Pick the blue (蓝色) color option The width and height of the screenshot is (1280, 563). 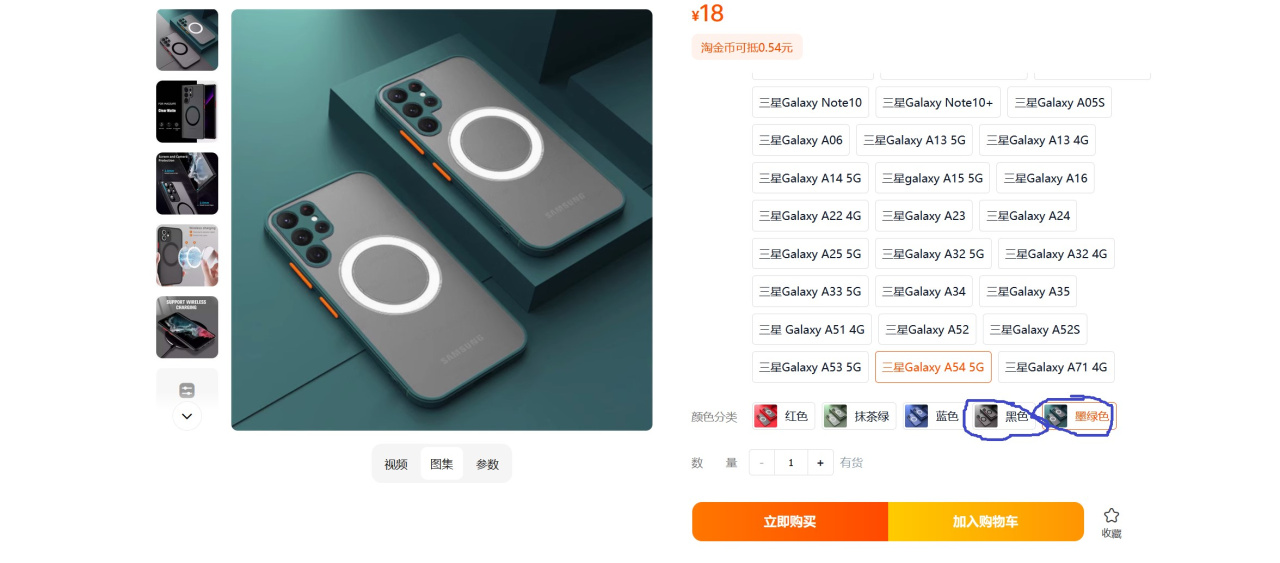(x=934, y=416)
